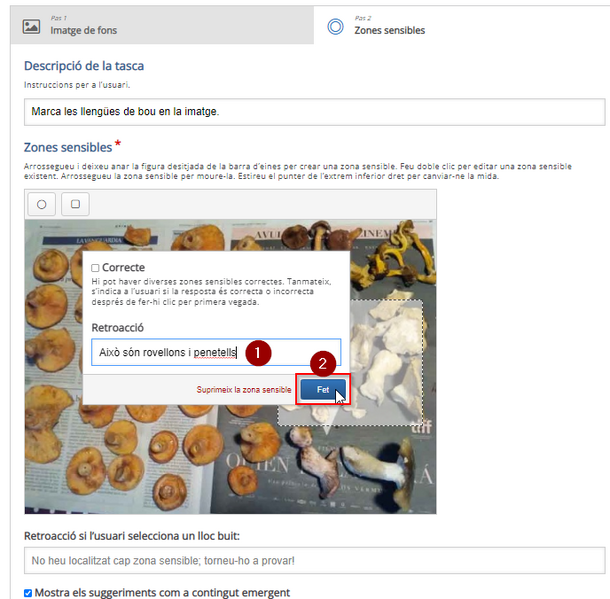Image resolution: width=610 pixels, height=599 pixels.
Task: Click the image icon of step 1
Action: click(x=31, y=26)
